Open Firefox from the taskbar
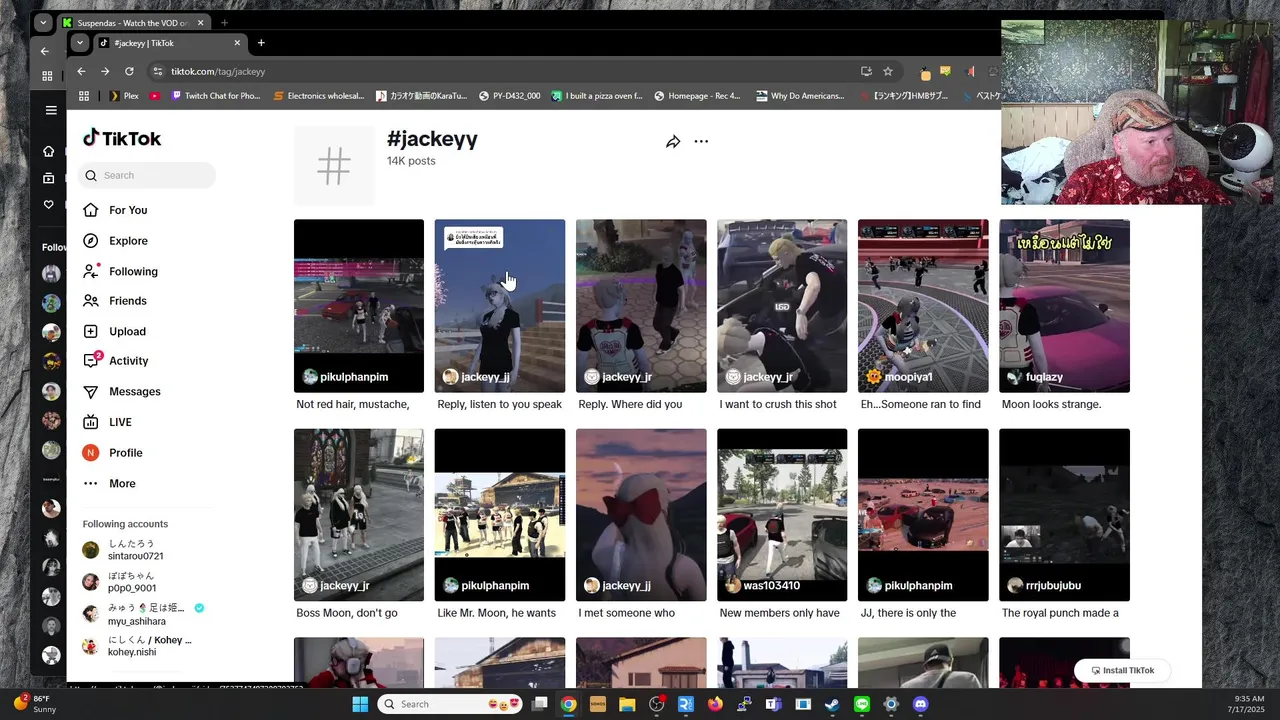This screenshot has width=1280, height=720. point(715,704)
